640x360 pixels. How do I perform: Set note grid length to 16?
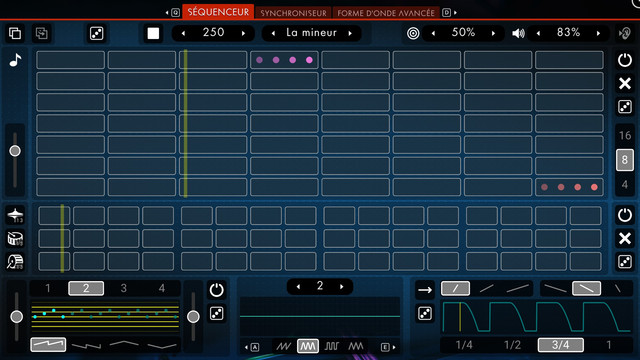tap(624, 136)
